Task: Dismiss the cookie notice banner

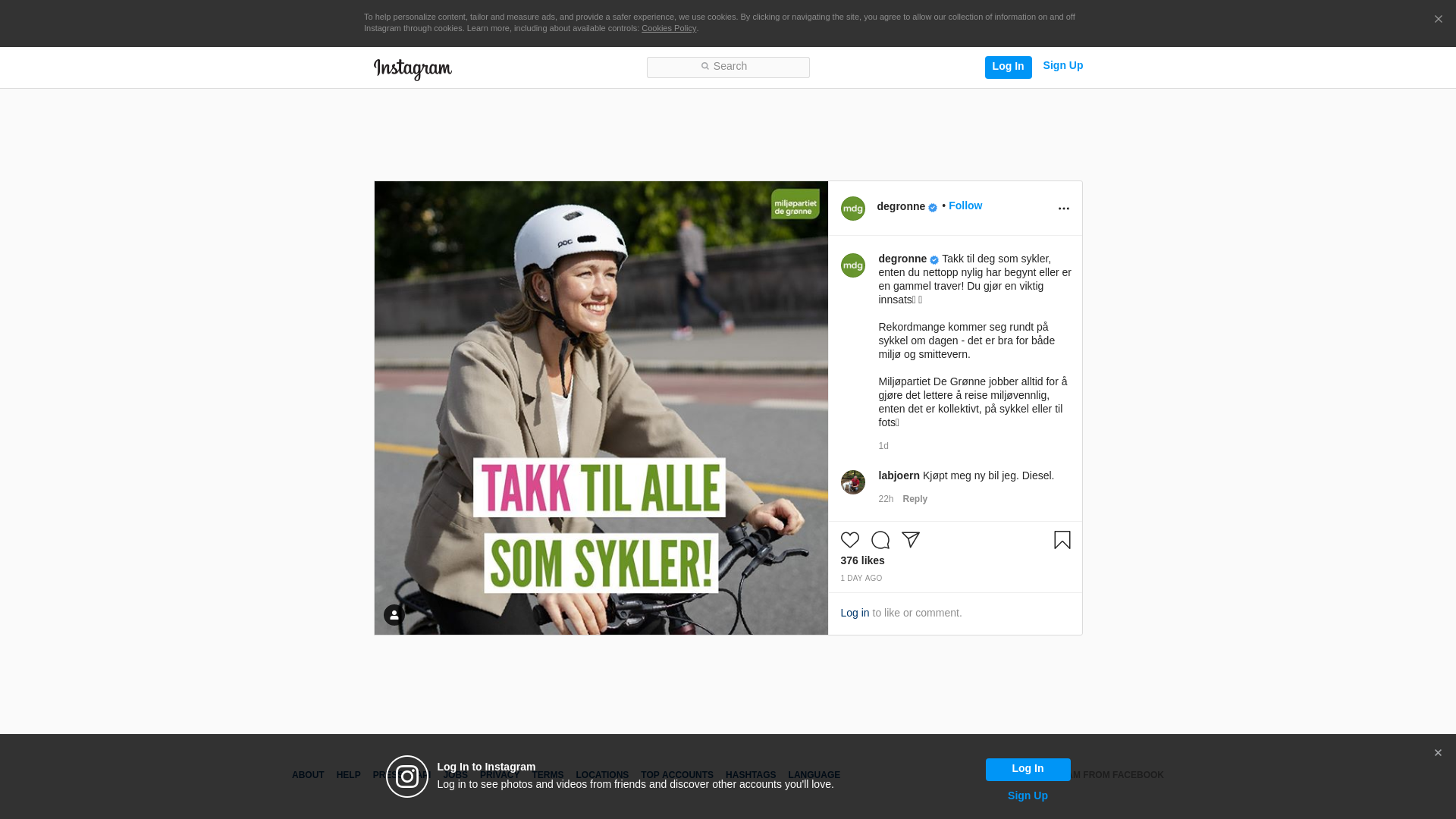Action: coord(1438,20)
